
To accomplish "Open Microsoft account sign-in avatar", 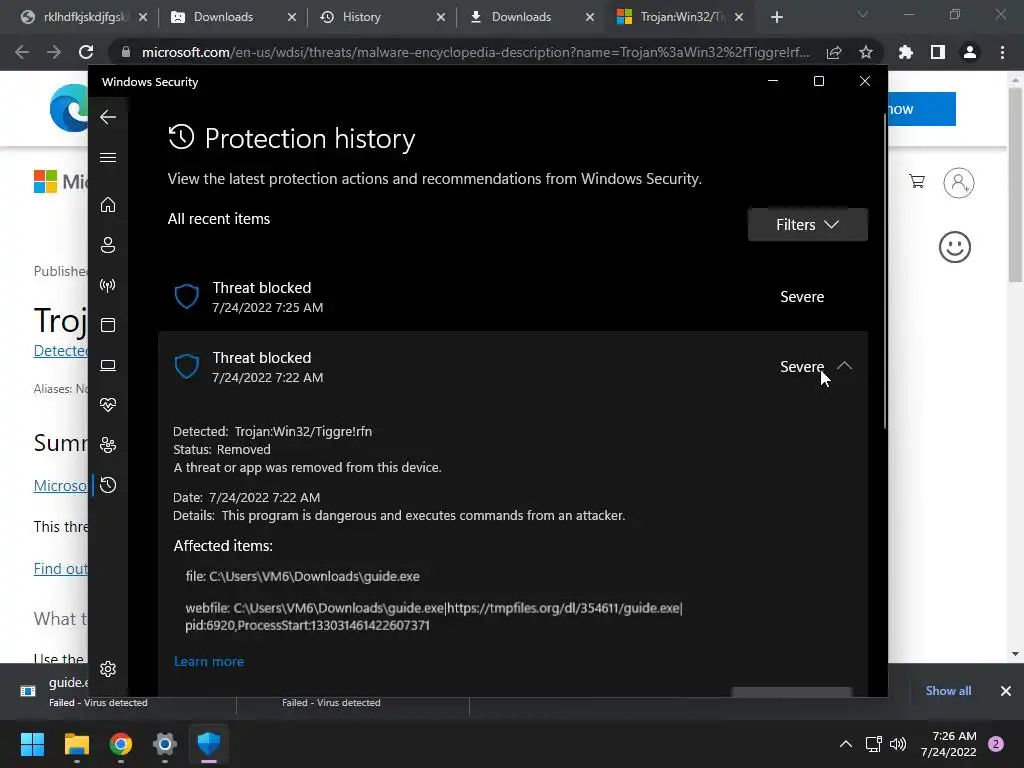I will 959,183.
